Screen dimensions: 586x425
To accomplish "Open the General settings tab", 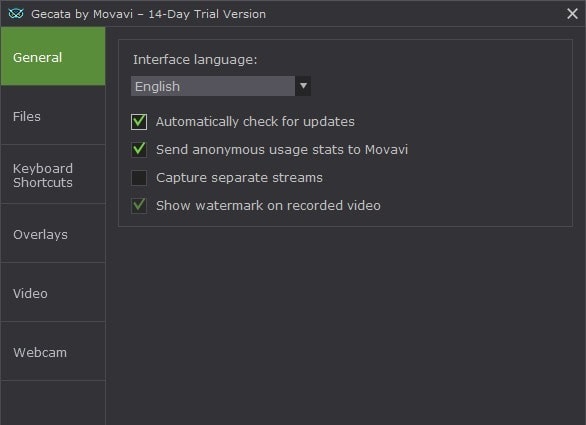I will tap(53, 56).
